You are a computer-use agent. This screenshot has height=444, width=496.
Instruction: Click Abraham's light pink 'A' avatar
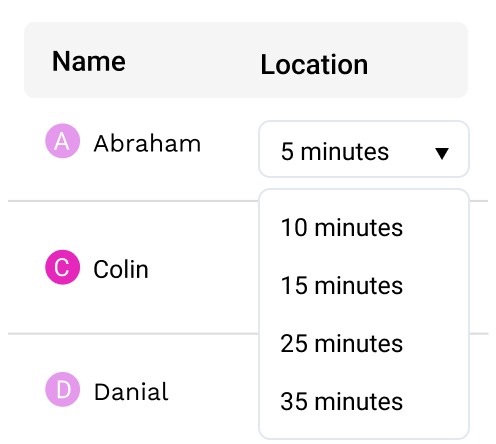tap(62, 141)
